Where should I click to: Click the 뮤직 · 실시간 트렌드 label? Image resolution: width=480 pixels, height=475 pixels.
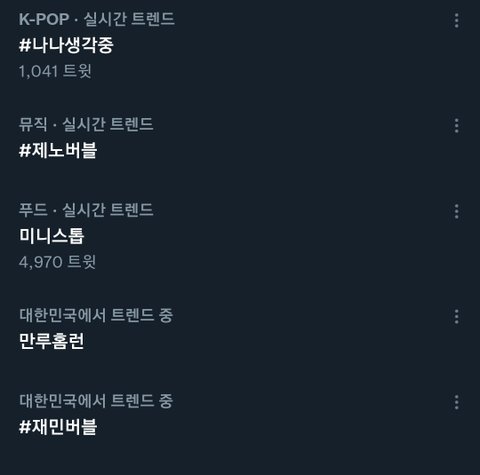point(86,124)
